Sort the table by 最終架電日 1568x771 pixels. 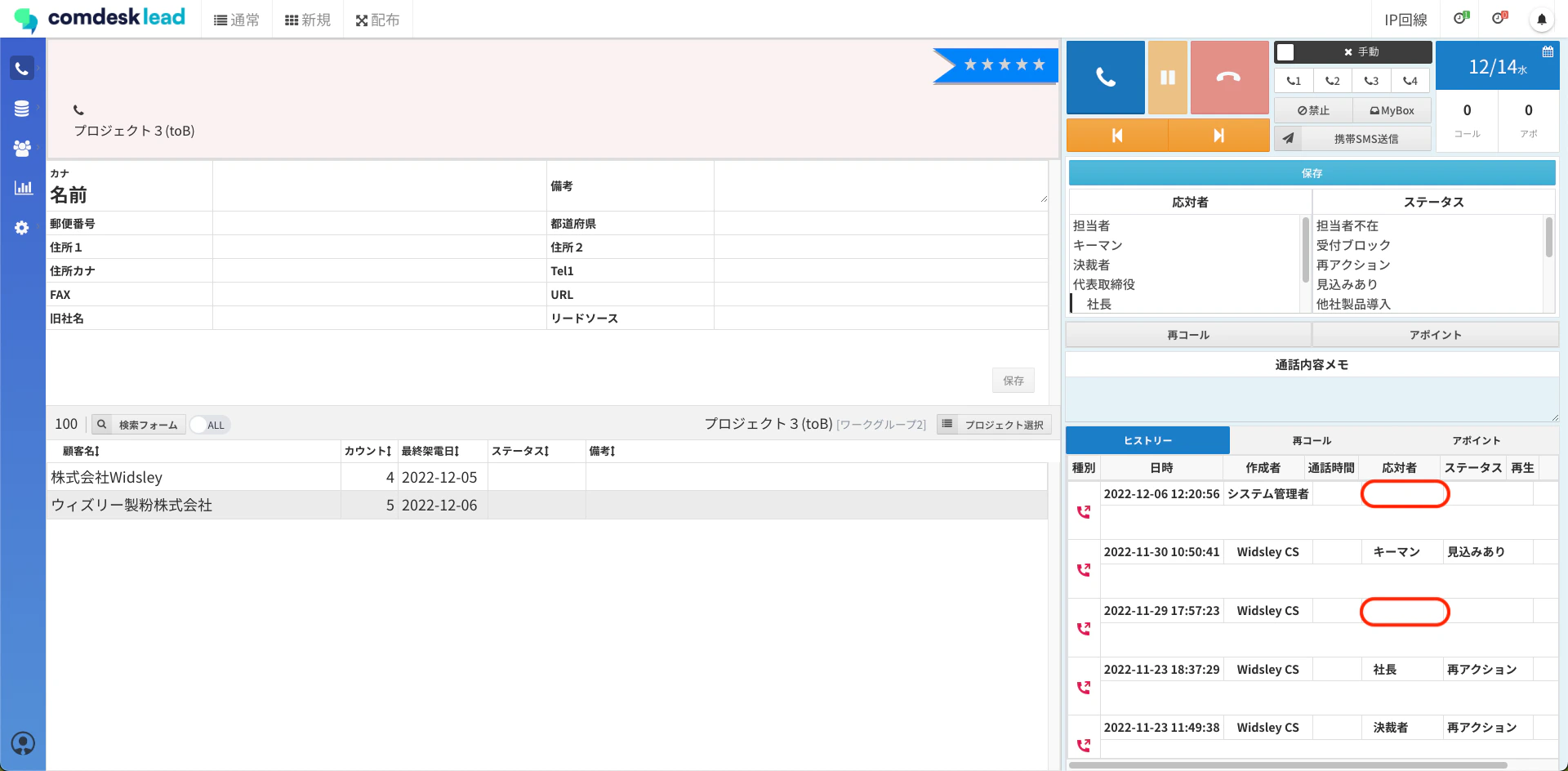coord(430,451)
